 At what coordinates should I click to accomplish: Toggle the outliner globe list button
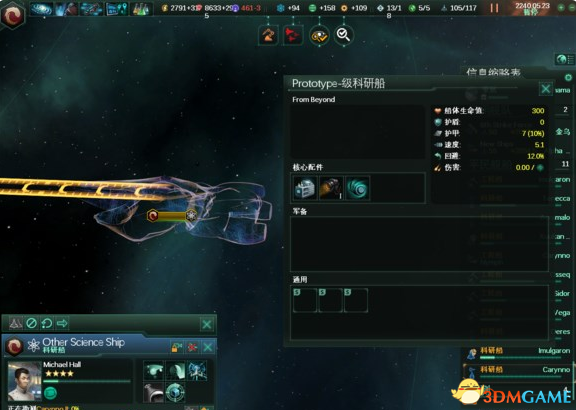(x=565, y=59)
